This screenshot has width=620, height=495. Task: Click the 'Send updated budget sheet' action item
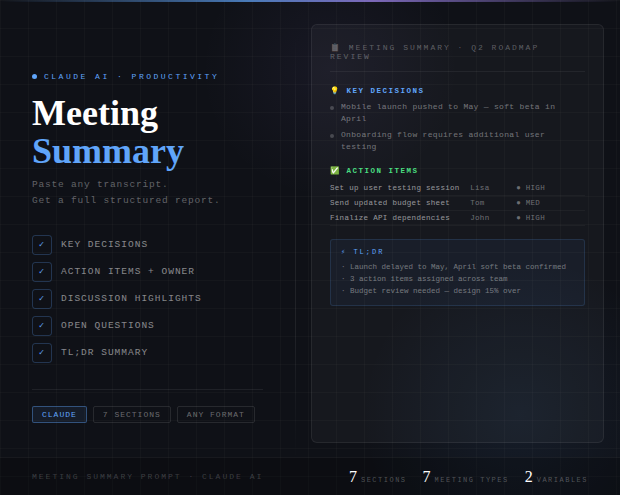[390, 202]
